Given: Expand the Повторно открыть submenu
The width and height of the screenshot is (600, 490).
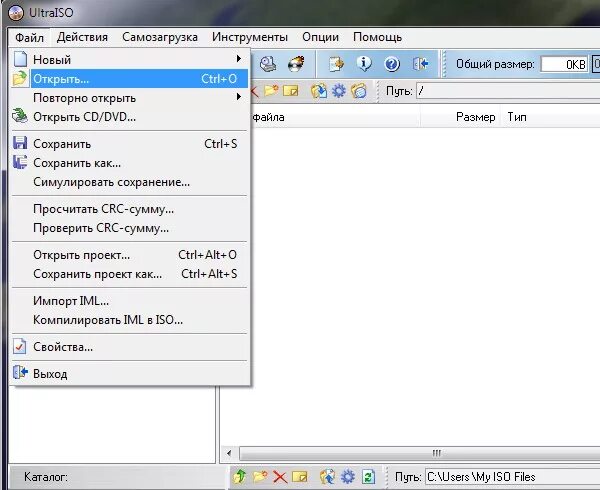Looking at the screenshot, I should (130, 98).
